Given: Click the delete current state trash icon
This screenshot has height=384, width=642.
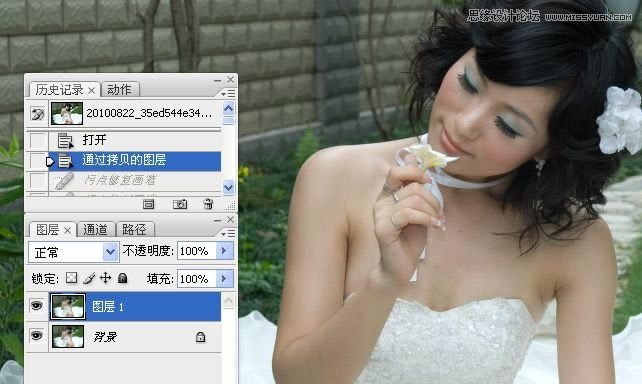Looking at the screenshot, I should [208, 204].
